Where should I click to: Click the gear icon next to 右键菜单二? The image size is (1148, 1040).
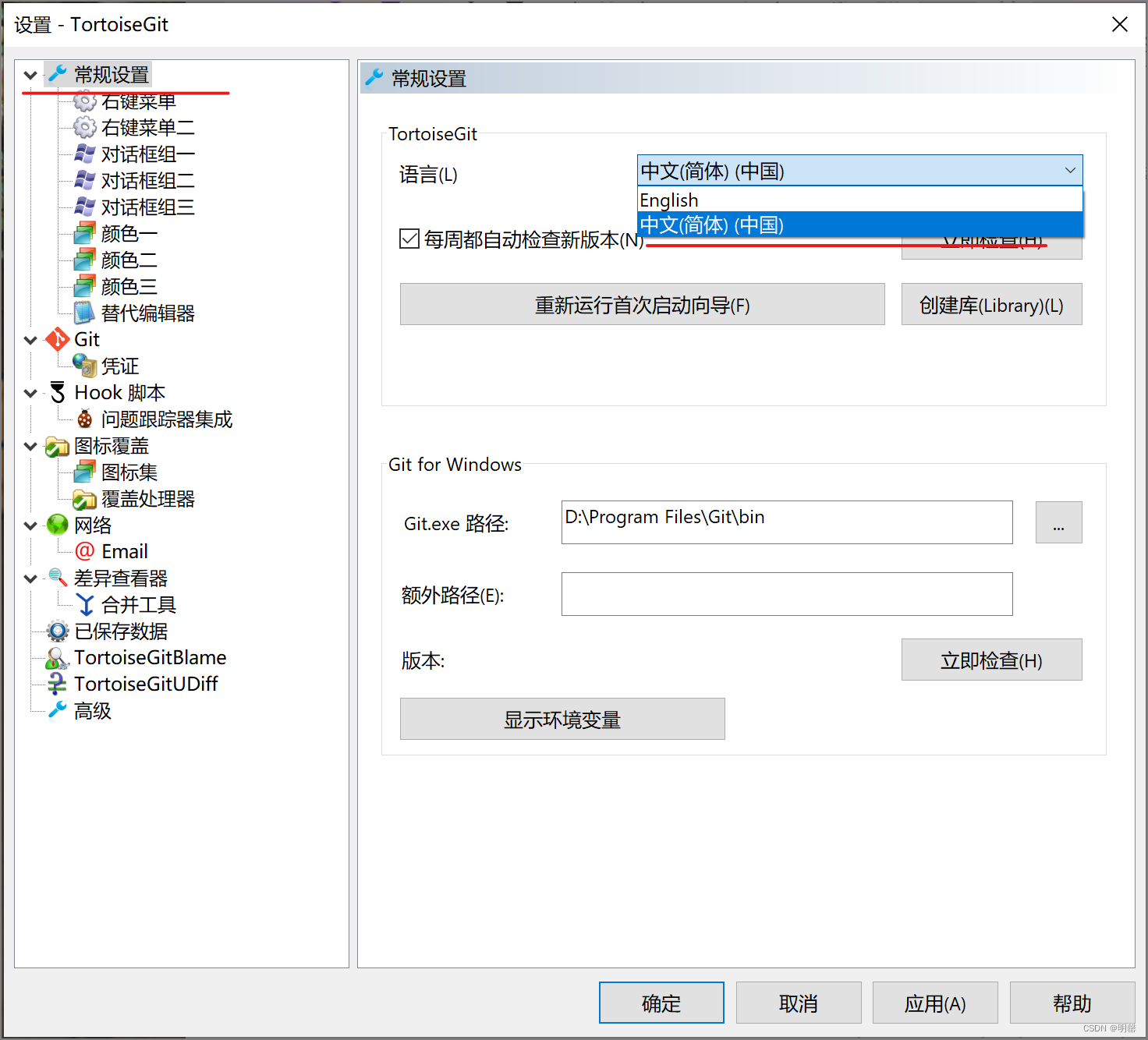(84, 127)
